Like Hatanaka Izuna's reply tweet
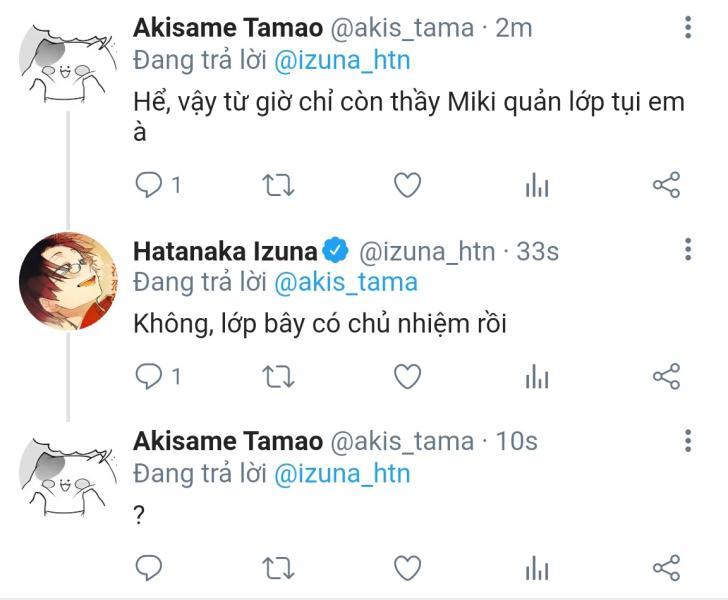728x600 pixels. point(406,376)
